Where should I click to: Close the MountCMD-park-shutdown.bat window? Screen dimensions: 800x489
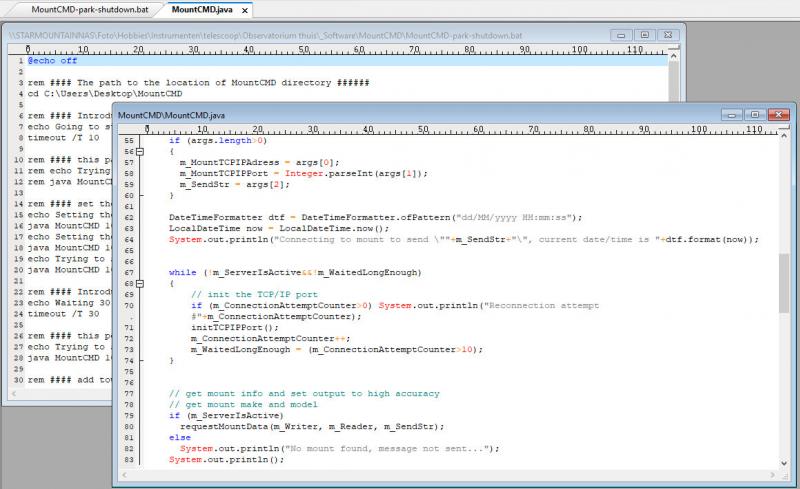tap(668, 34)
